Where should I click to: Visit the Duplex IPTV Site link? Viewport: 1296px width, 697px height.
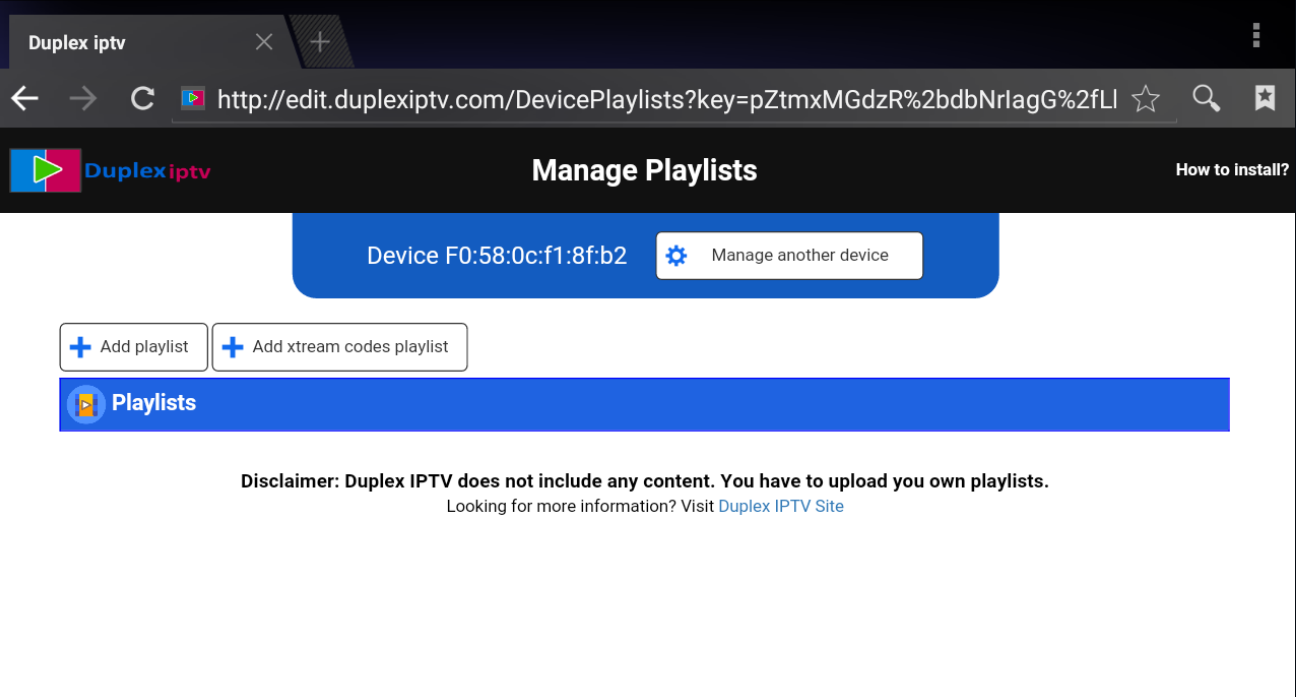781,506
